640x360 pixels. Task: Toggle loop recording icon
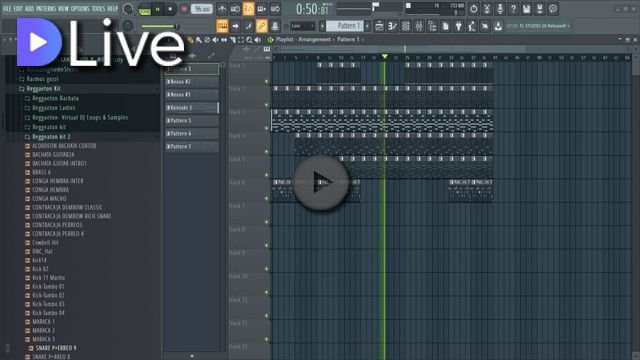(x=275, y=9)
